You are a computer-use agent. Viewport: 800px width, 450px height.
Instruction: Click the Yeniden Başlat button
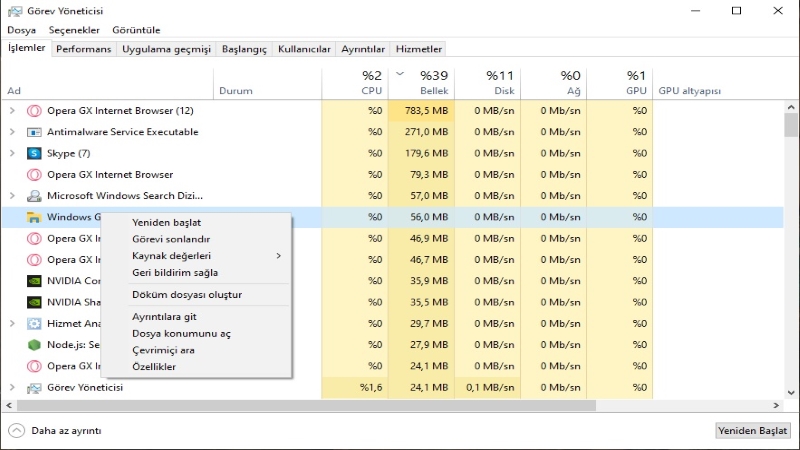pyautogui.click(x=753, y=431)
